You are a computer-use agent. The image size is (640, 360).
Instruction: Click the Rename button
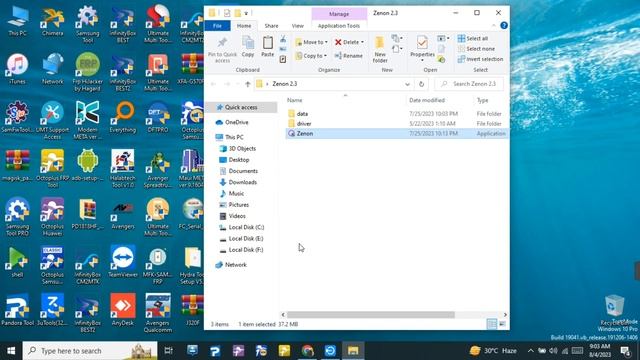[x=349, y=56]
